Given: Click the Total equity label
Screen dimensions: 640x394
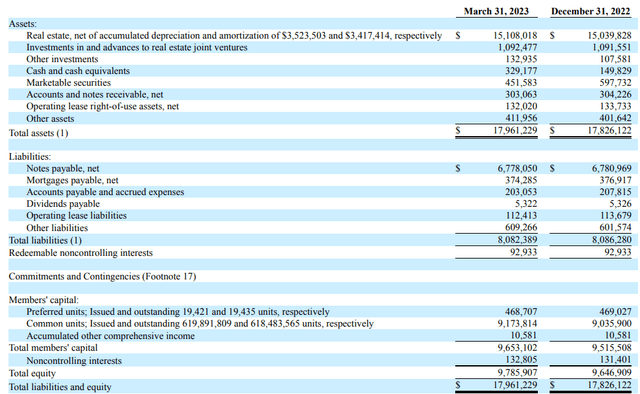Looking at the screenshot, I should point(32,374).
